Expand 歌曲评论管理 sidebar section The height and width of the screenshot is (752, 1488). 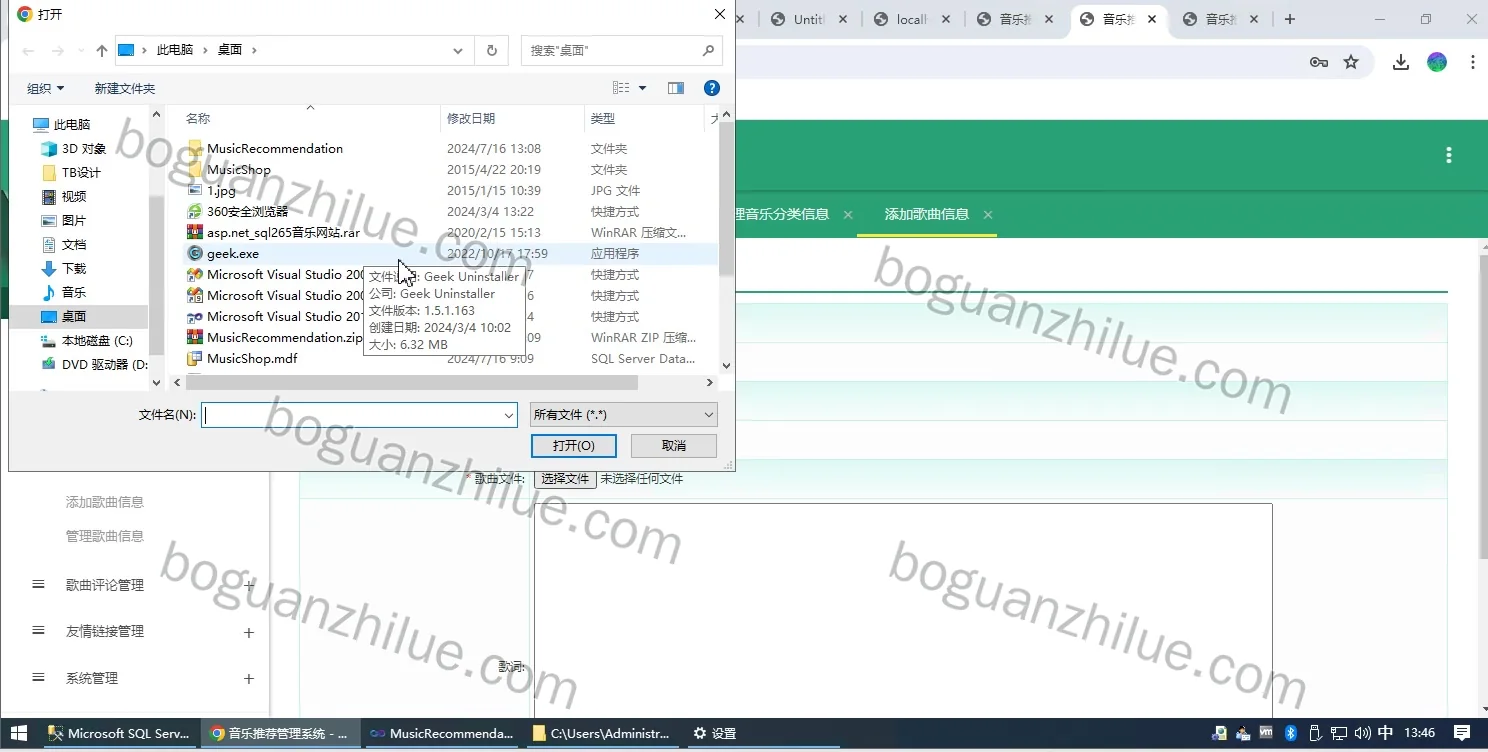tap(248, 585)
